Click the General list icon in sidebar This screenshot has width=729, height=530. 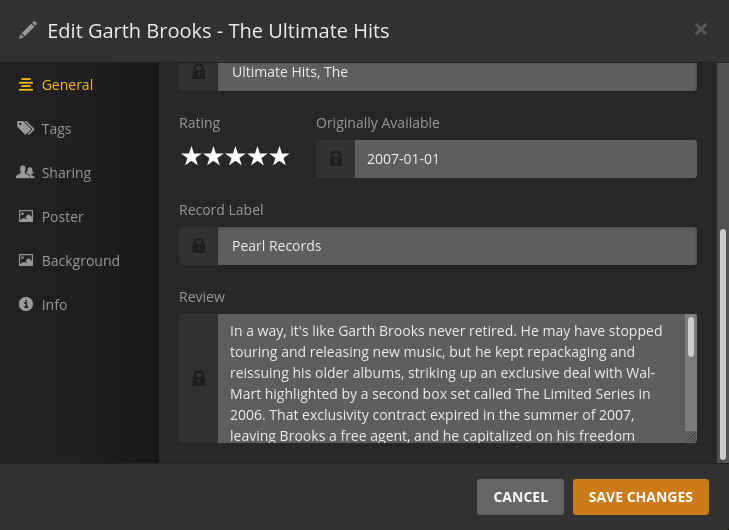coord(26,85)
